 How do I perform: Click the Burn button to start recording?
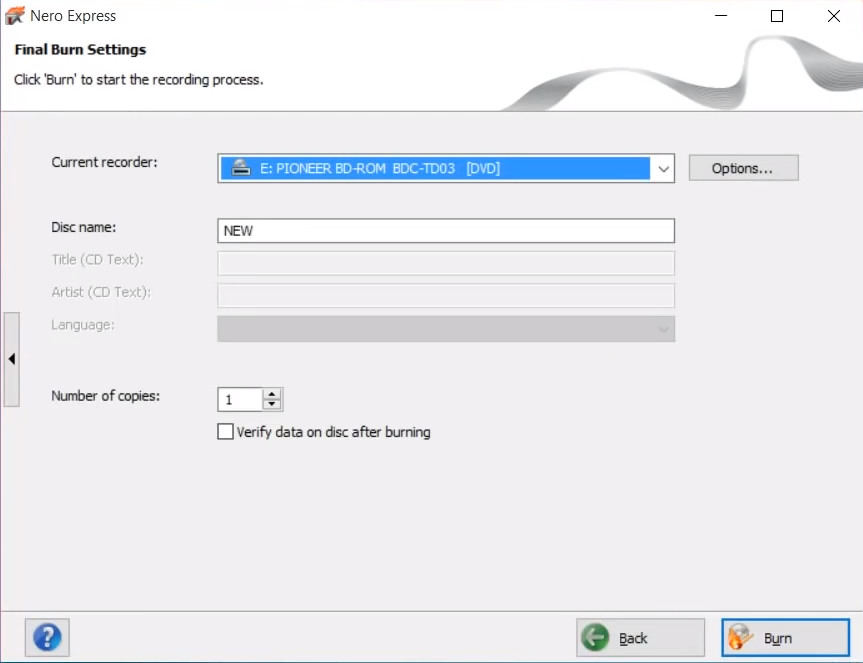[x=785, y=637]
